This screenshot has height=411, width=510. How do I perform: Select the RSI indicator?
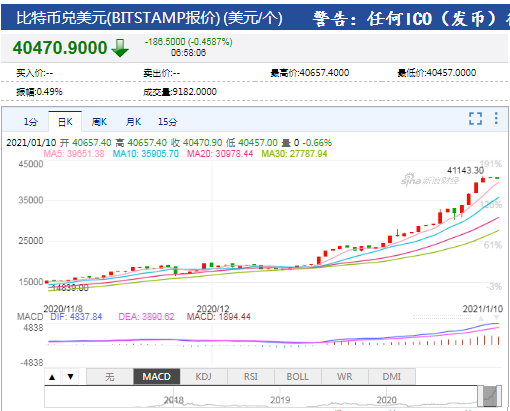tap(251, 377)
